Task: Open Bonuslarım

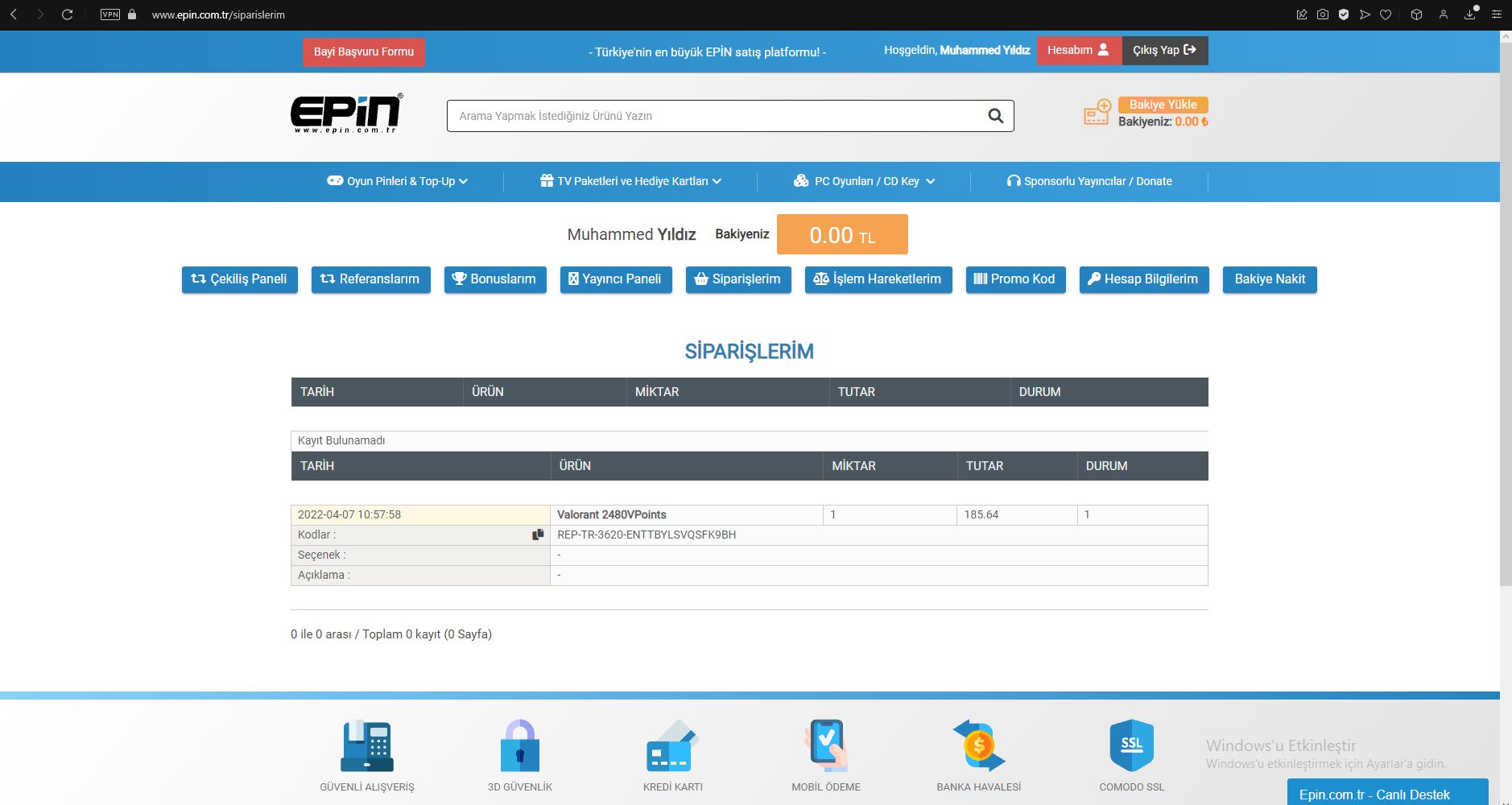Action: (x=495, y=279)
